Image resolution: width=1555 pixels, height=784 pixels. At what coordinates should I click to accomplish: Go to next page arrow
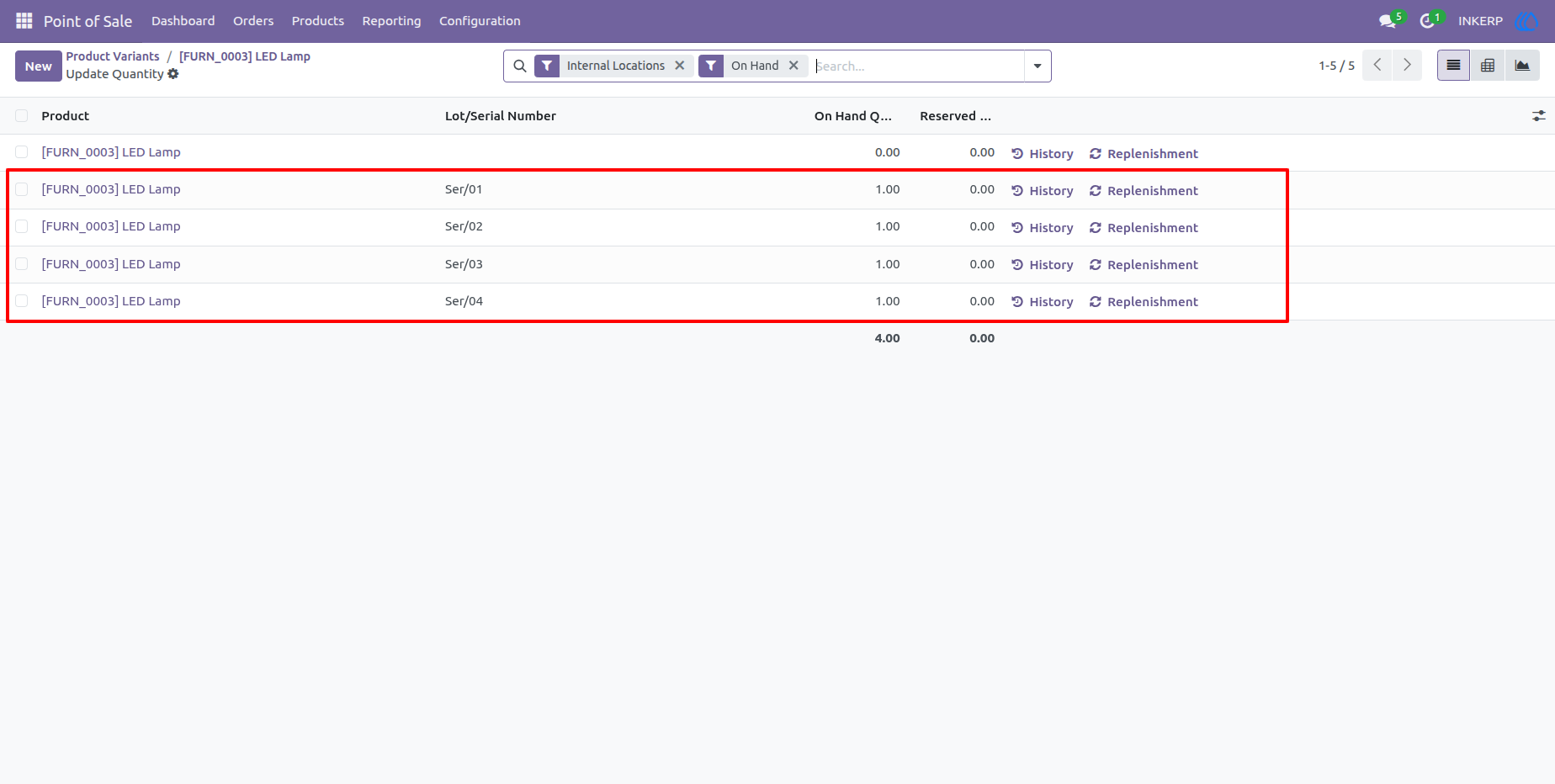click(1407, 66)
